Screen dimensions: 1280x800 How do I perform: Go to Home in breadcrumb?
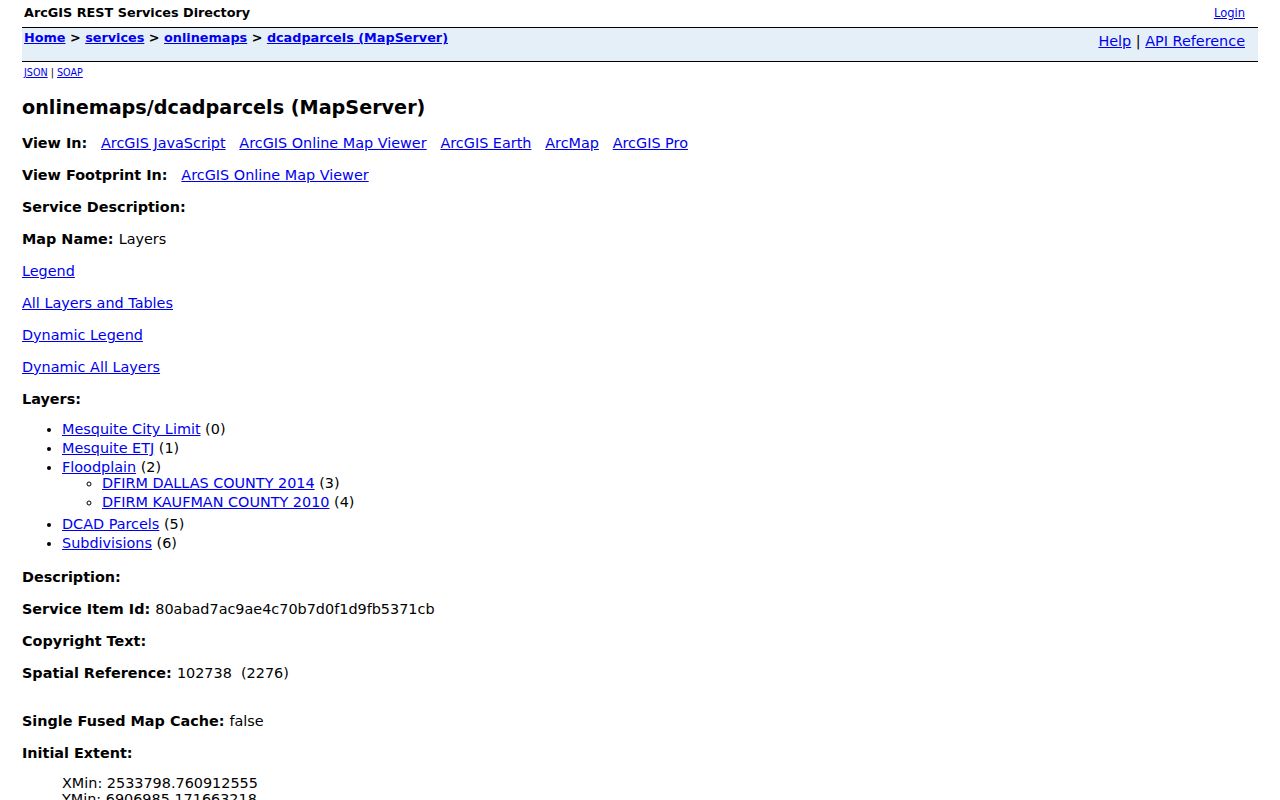pyautogui.click(x=45, y=38)
